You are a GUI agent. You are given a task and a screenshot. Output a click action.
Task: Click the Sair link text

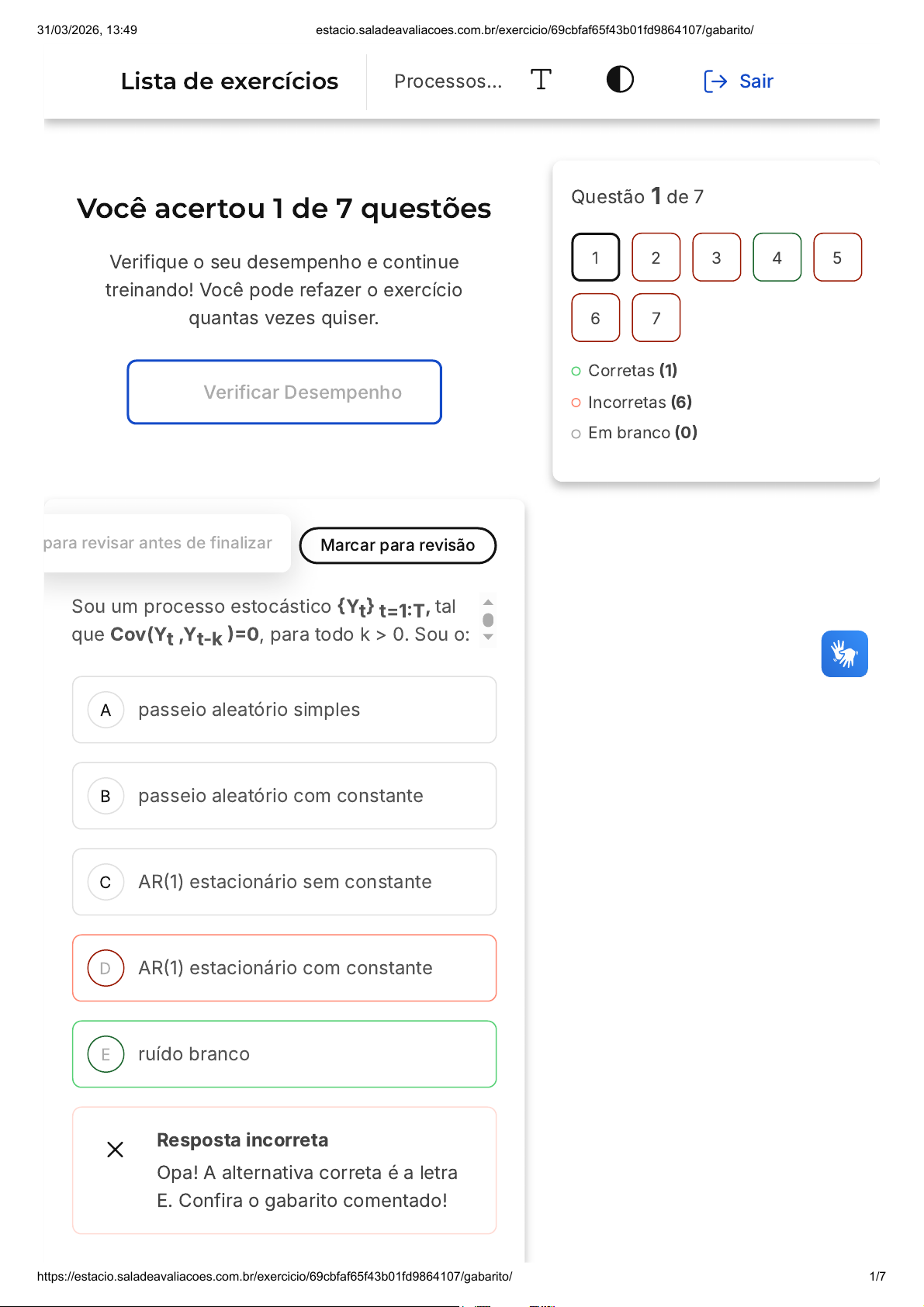click(x=756, y=81)
